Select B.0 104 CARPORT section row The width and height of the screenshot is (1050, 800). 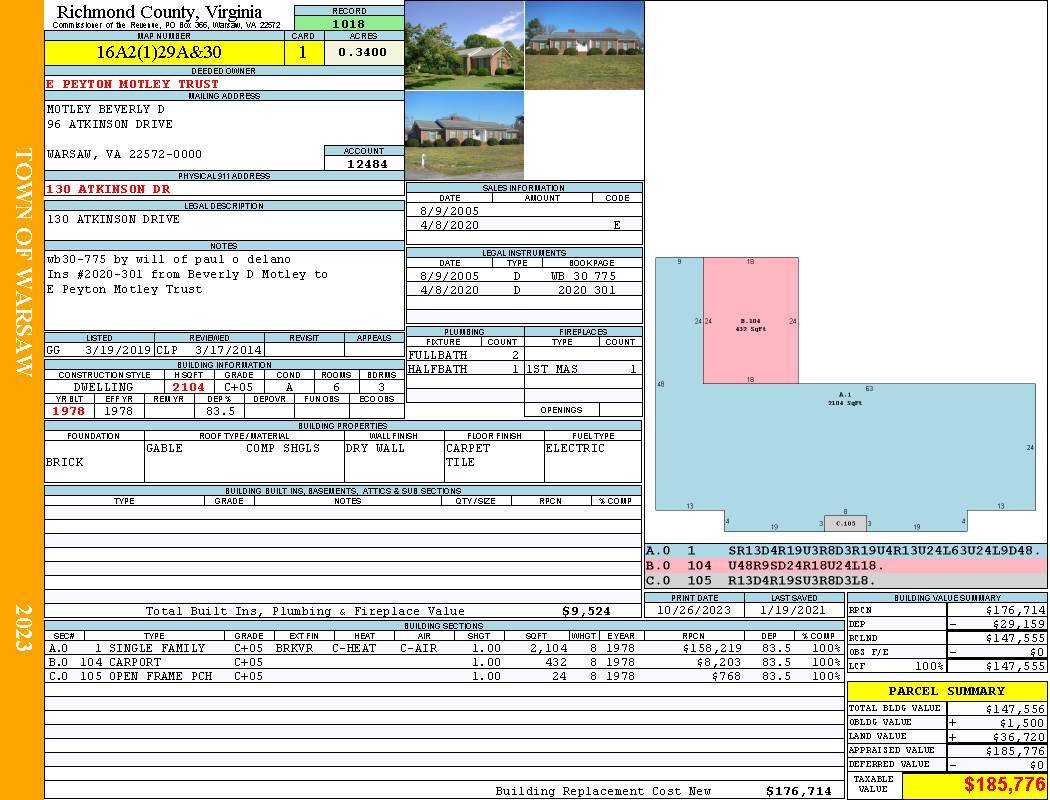[444, 662]
